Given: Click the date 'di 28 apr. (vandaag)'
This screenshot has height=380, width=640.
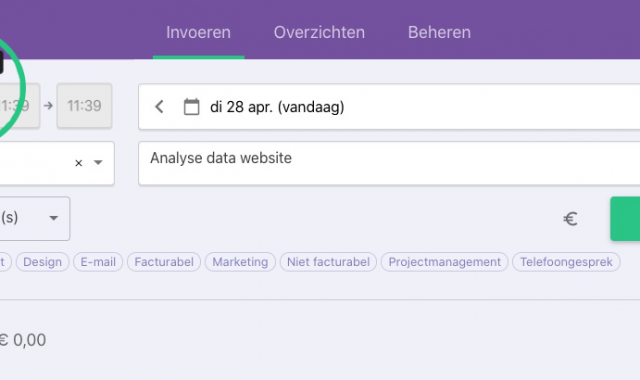Looking at the screenshot, I should [277, 107].
